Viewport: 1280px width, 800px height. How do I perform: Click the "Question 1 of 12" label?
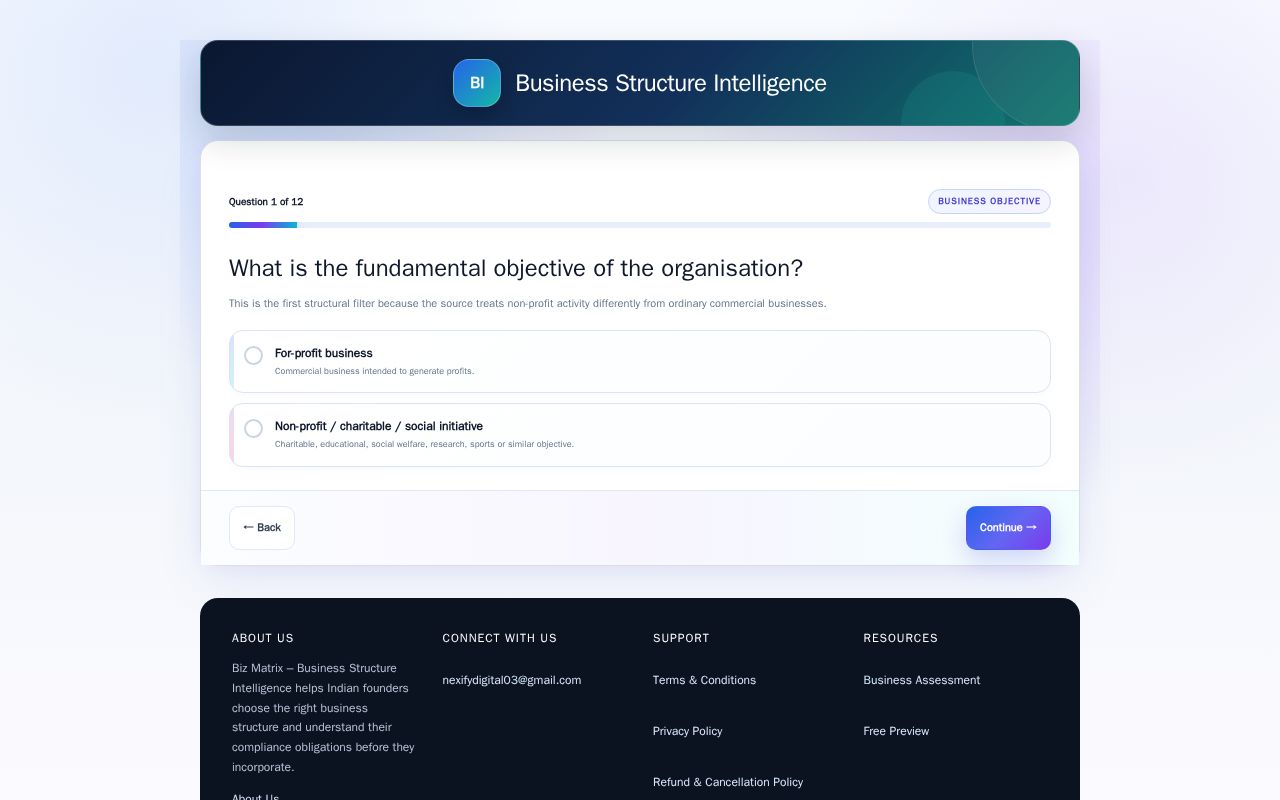(x=266, y=202)
